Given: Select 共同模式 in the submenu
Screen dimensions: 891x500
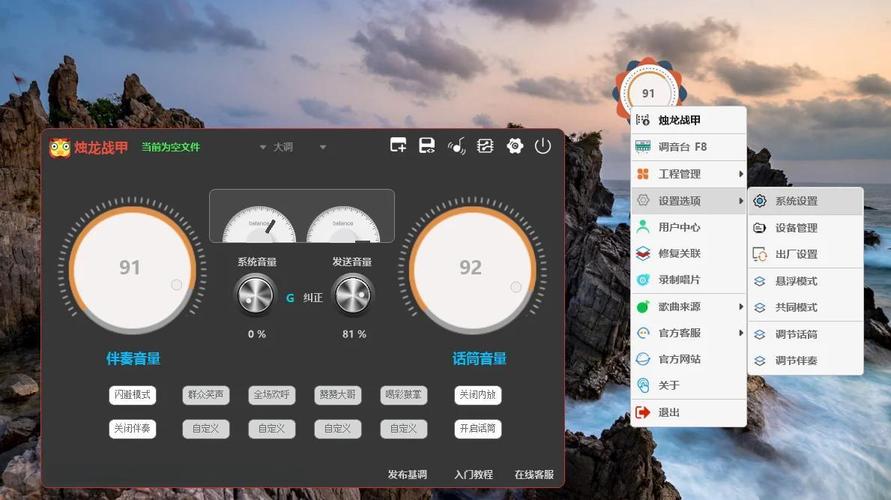Looking at the screenshot, I should tap(806, 307).
